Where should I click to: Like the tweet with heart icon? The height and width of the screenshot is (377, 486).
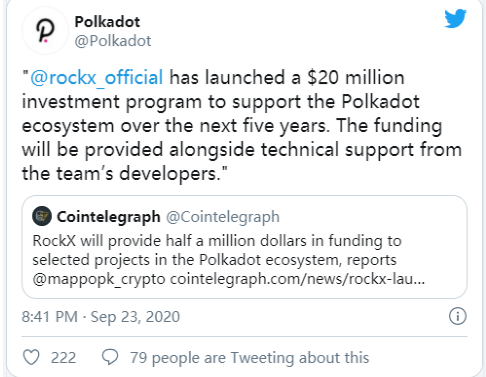pyautogui.click(x=31, y=357)
